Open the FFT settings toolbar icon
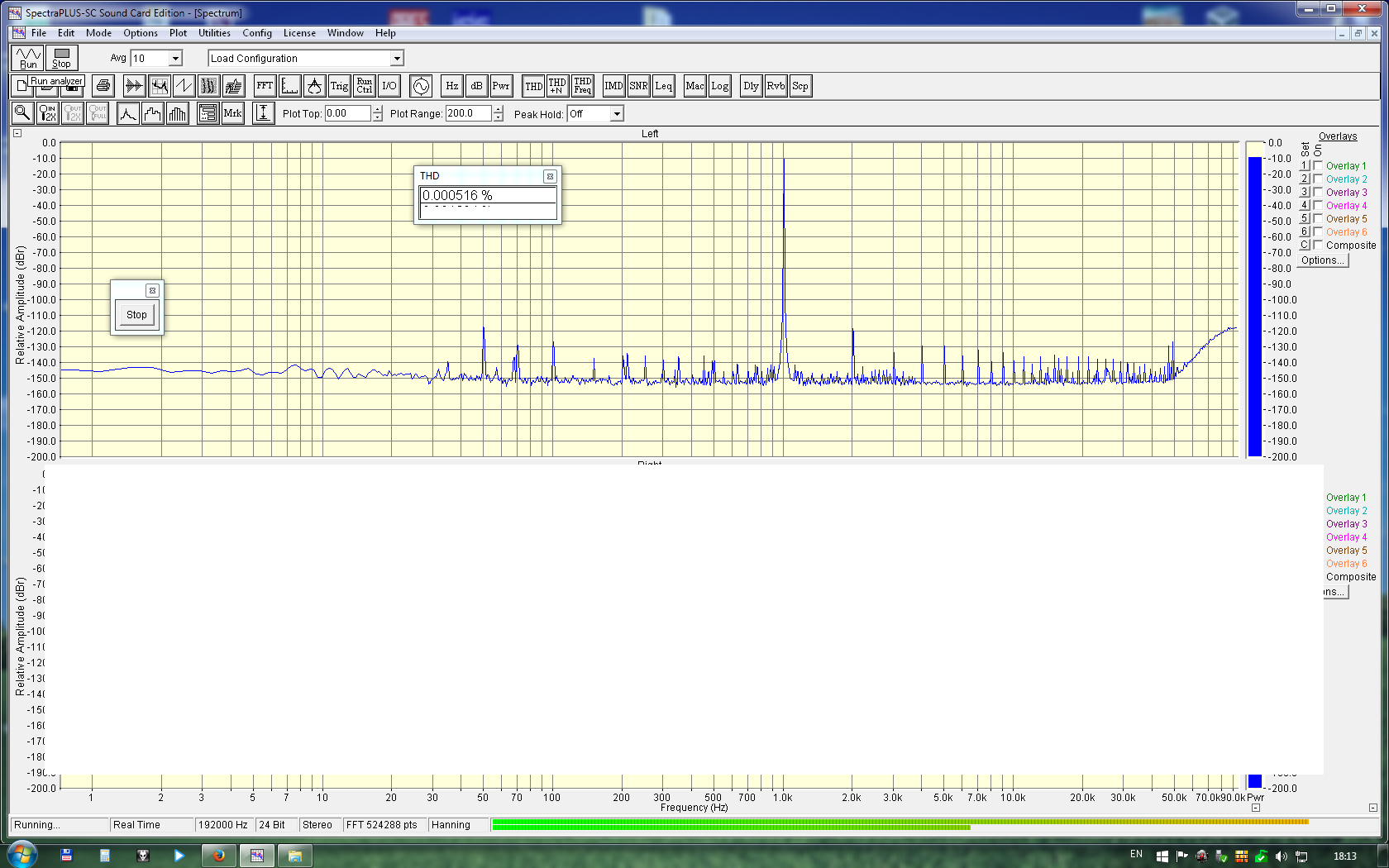The height and width of the screenshot is (868, 1389). [265, 86]
